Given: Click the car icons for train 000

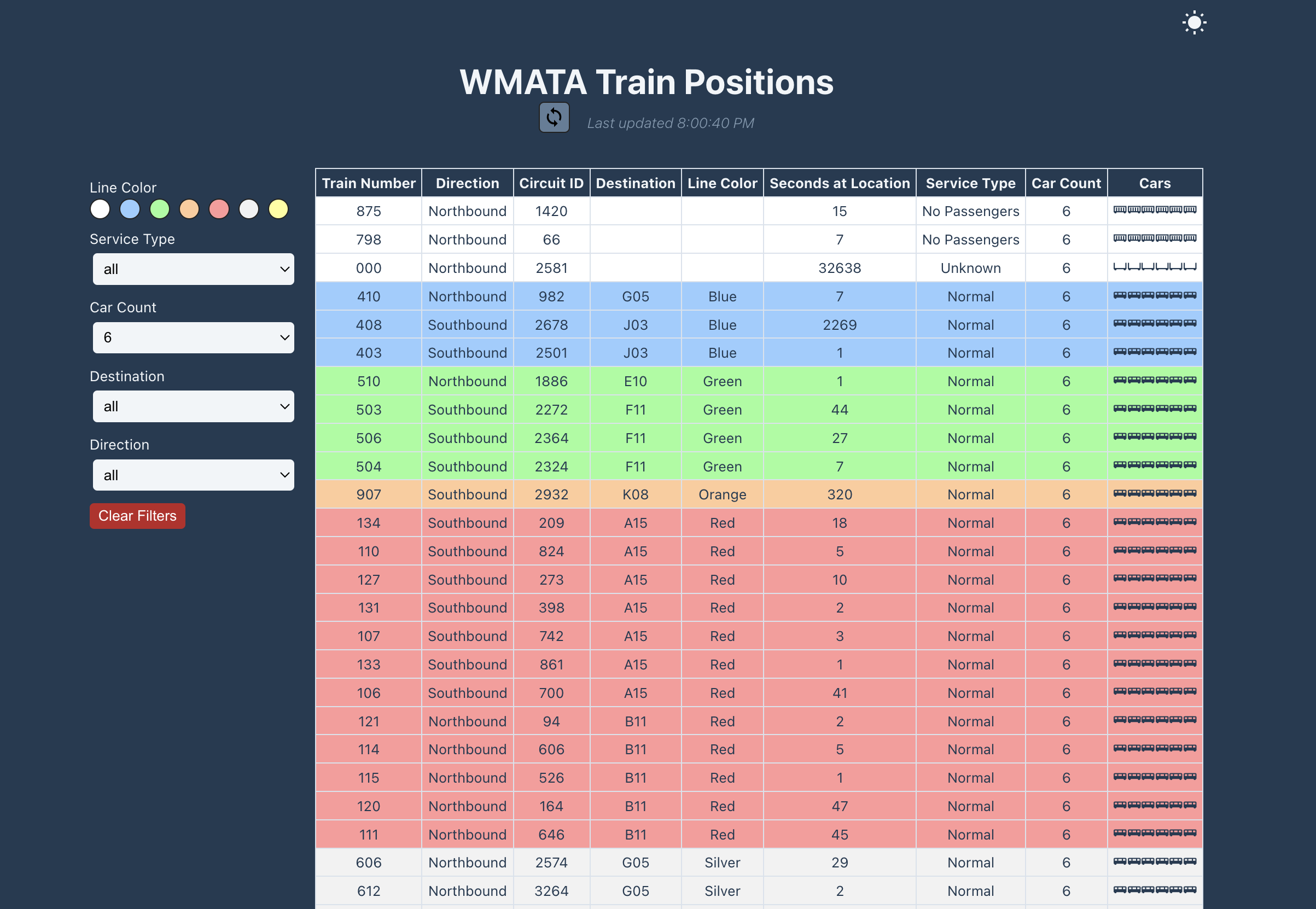Looking at the screenshot, I should pos(1154,267).
